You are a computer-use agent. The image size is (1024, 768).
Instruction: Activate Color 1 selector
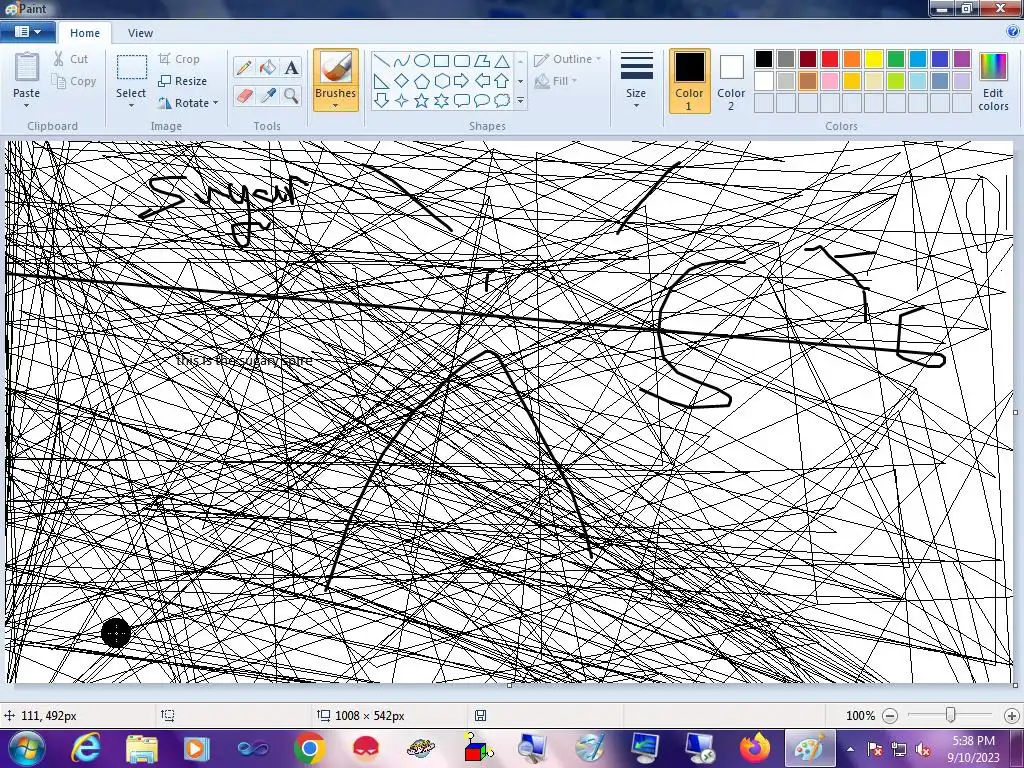coord(689,81)
